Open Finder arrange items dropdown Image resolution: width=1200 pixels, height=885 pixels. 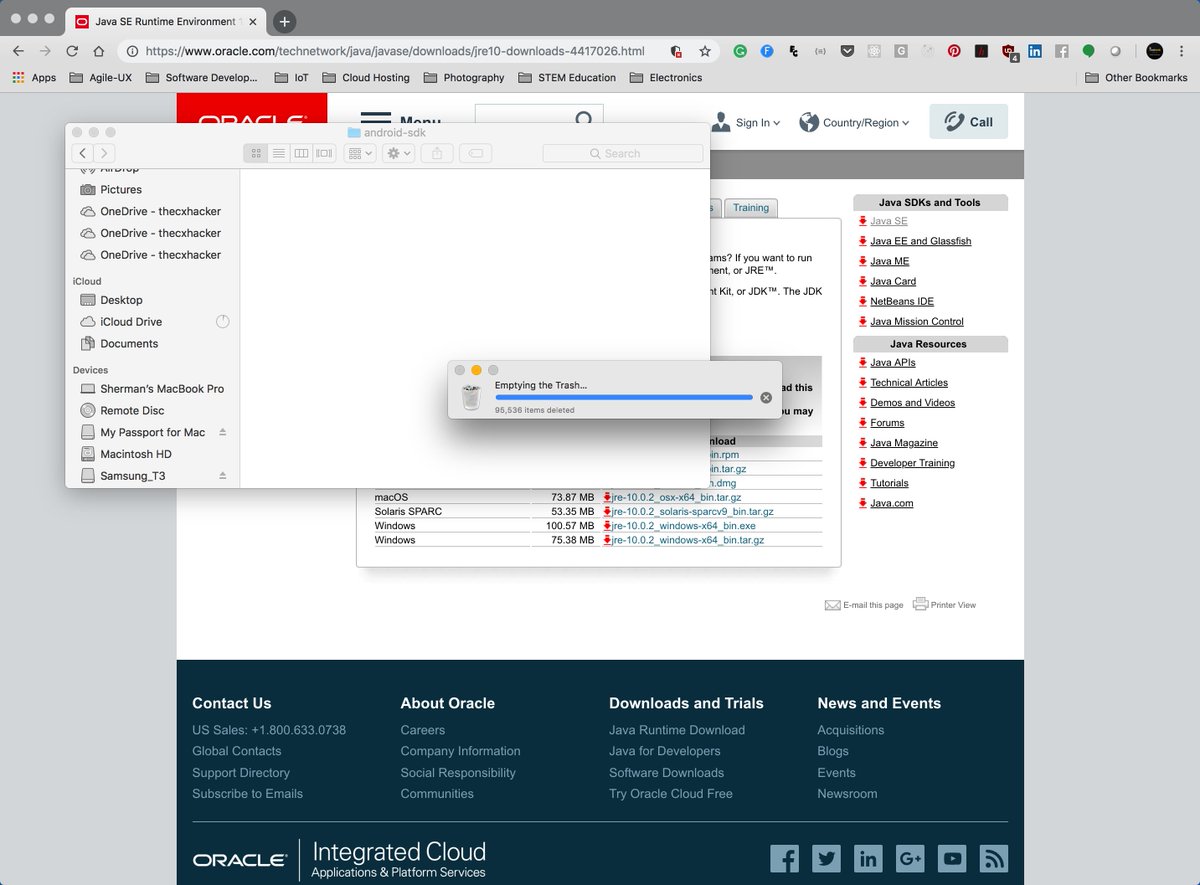tap(359, 153)
